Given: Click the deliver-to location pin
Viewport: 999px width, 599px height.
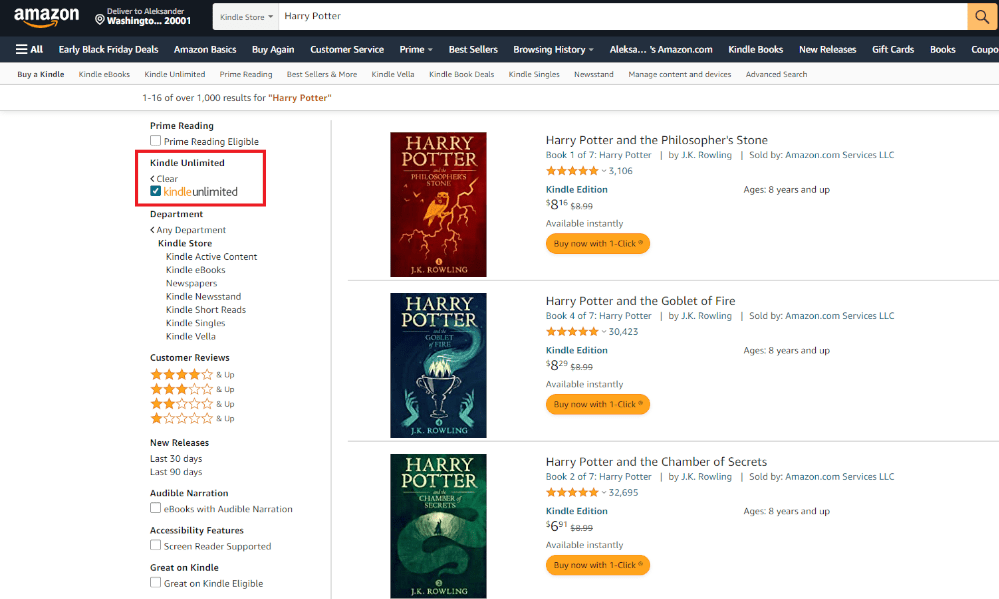Looking at the screenshot, I should pos(99,20).
